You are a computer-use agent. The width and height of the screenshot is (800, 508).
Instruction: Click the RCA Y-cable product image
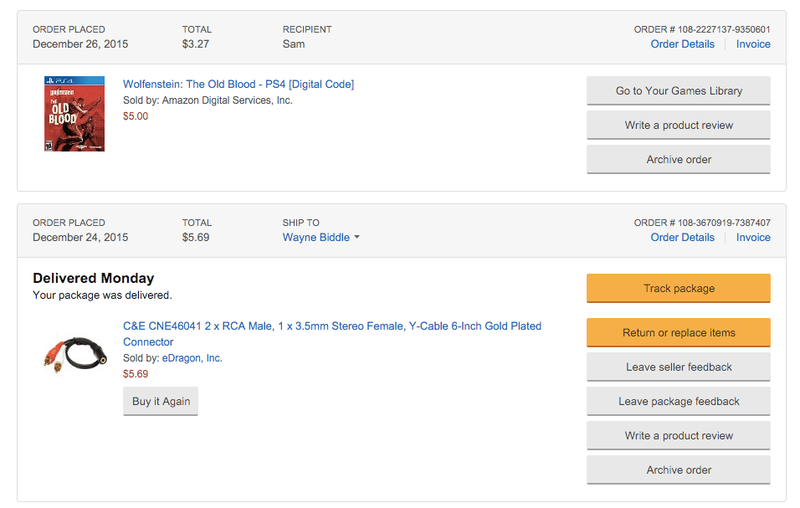click(76, 354)
